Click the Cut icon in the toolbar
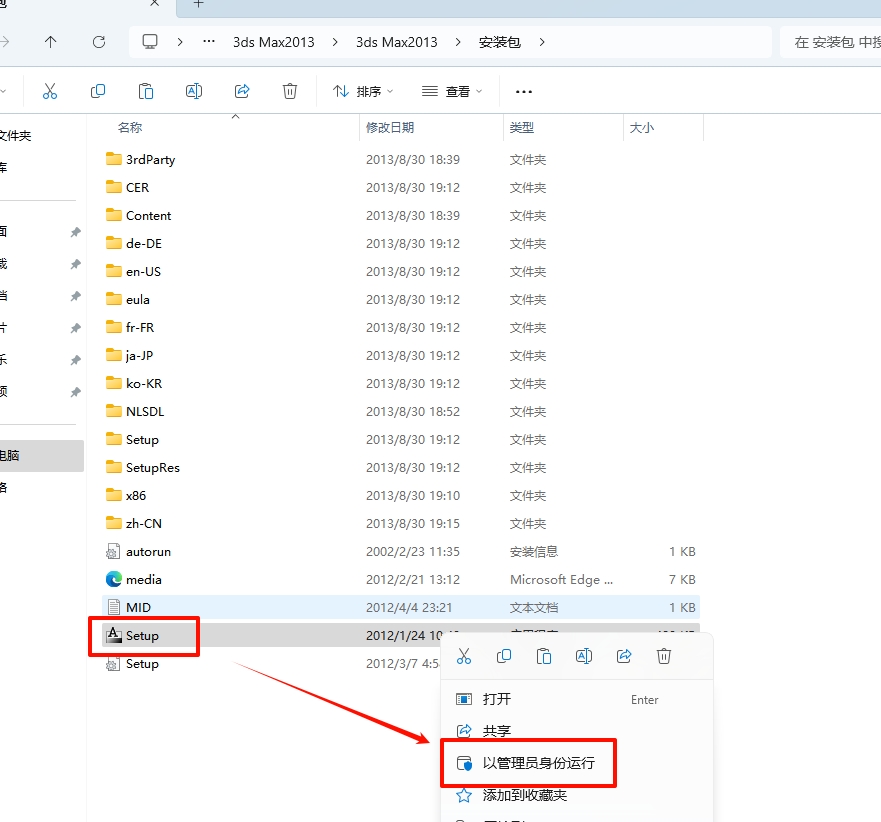 point(50,91)
